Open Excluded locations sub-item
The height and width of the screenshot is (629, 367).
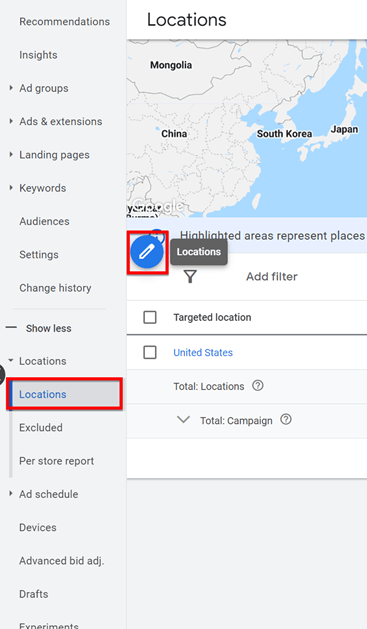point(41,428)
